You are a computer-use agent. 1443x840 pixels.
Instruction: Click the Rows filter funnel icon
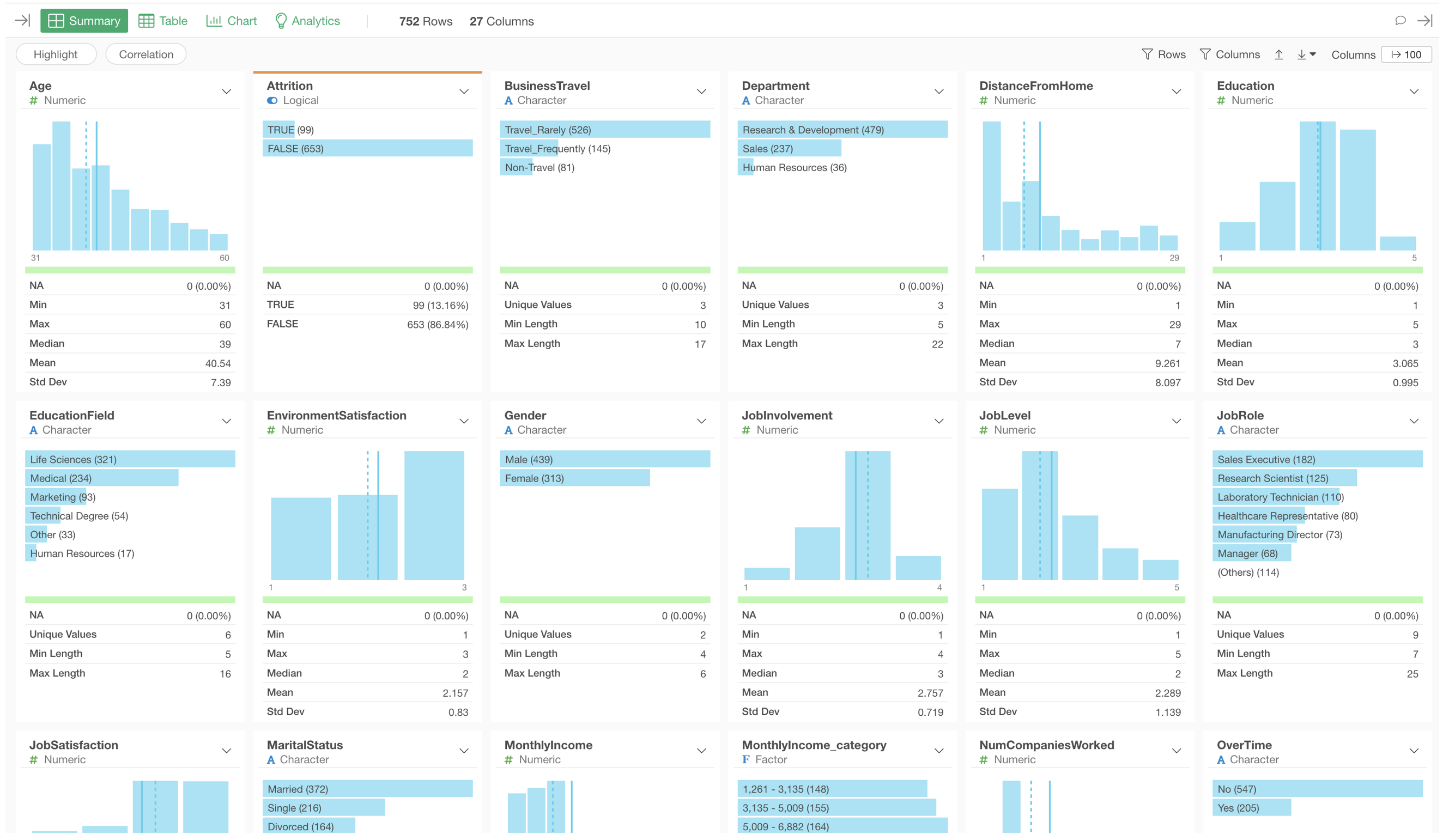[x=1147, y=54]
